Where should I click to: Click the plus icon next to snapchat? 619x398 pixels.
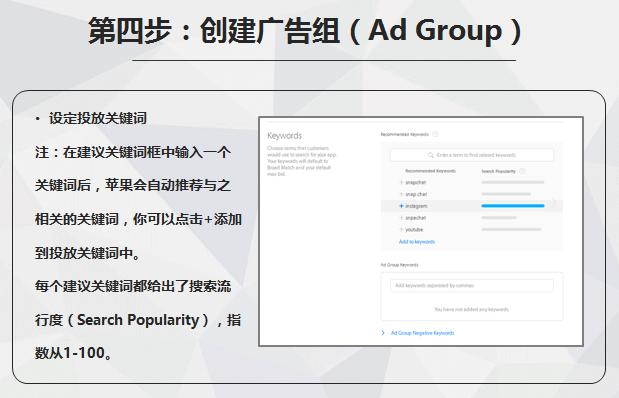pos(401,182)
